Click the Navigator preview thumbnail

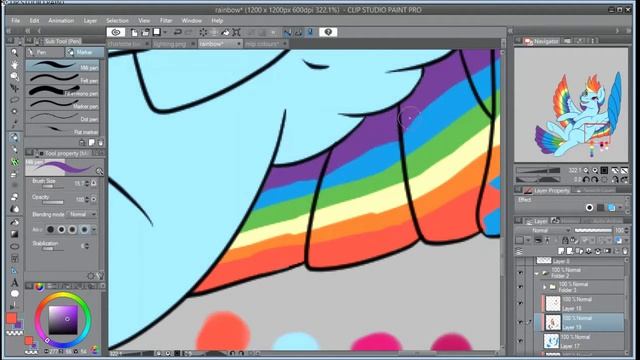(x=571, y=105)
